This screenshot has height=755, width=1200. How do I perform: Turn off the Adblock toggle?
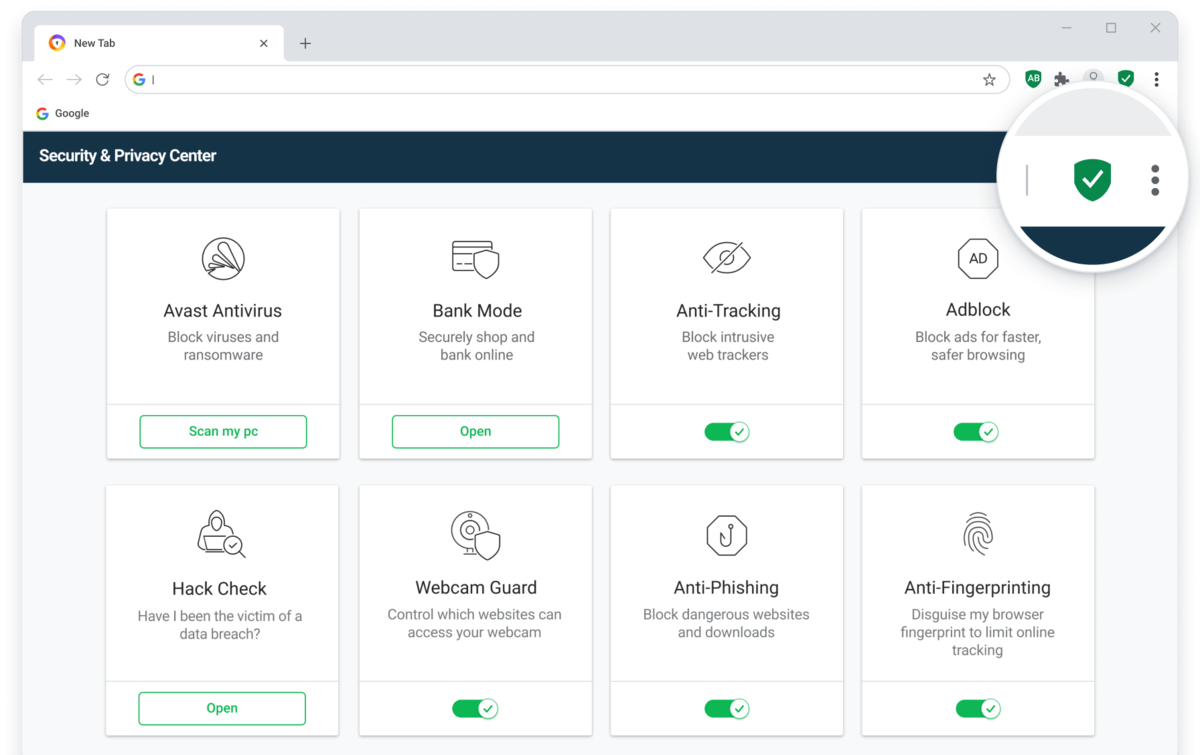pyautogui.click(x=976, y=432)
